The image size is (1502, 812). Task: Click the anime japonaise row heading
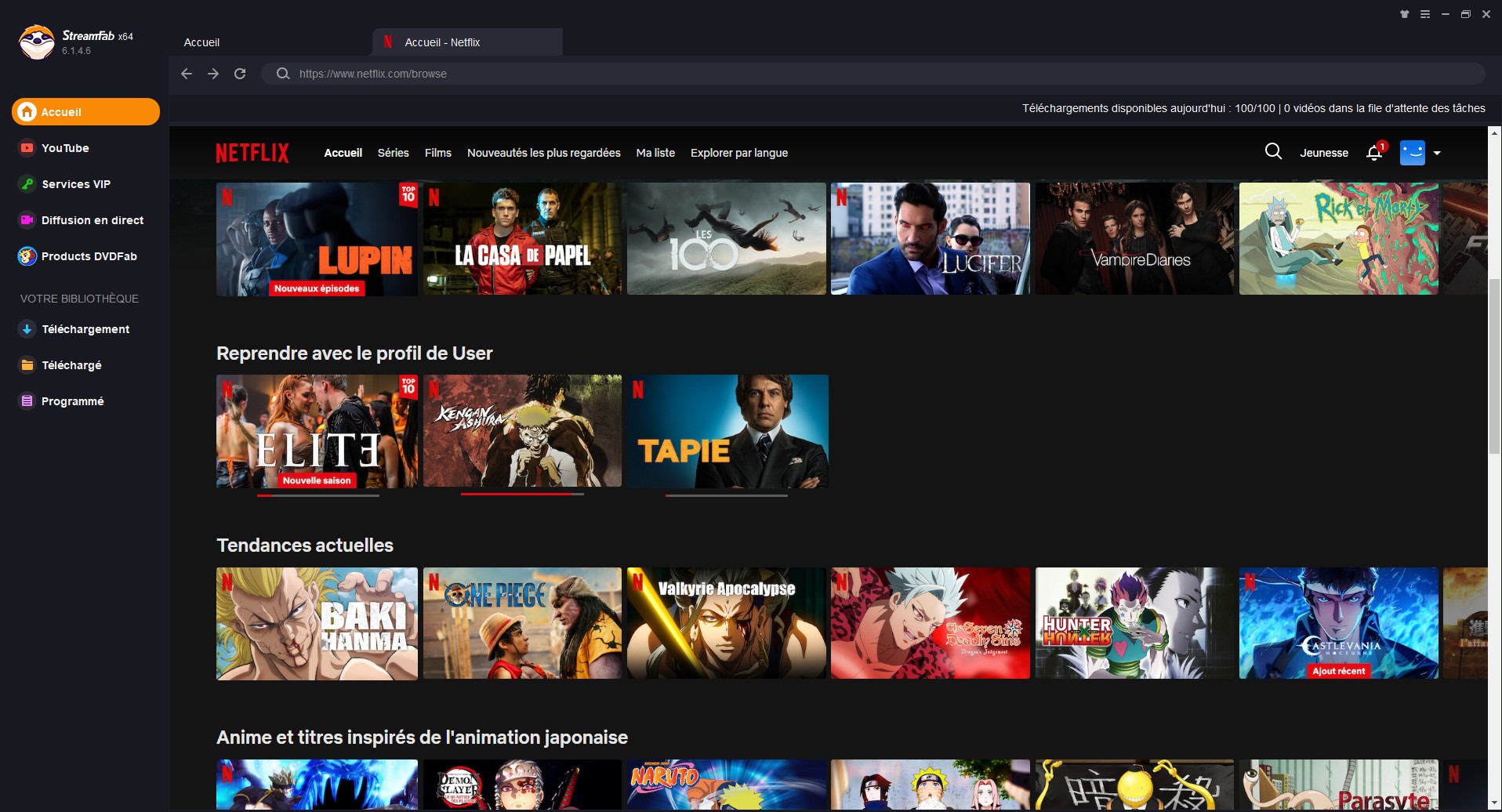click(422, 738)
